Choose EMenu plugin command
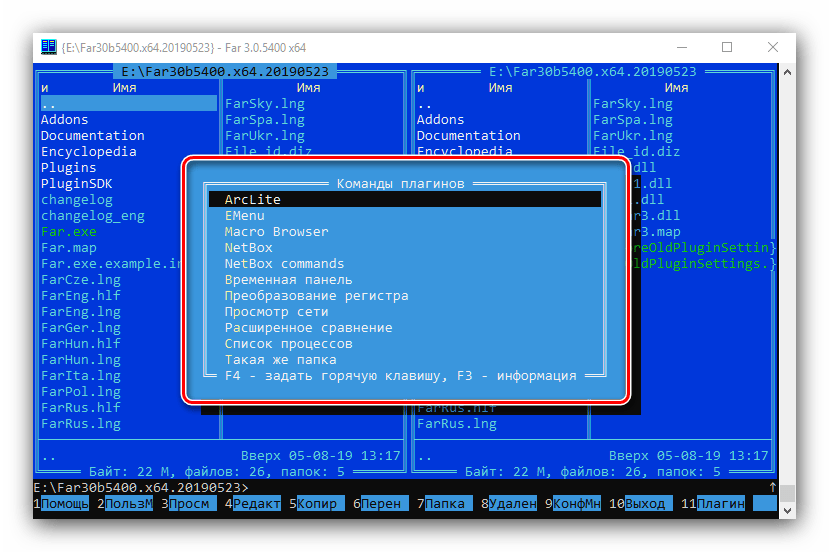 tap(405, 216)
